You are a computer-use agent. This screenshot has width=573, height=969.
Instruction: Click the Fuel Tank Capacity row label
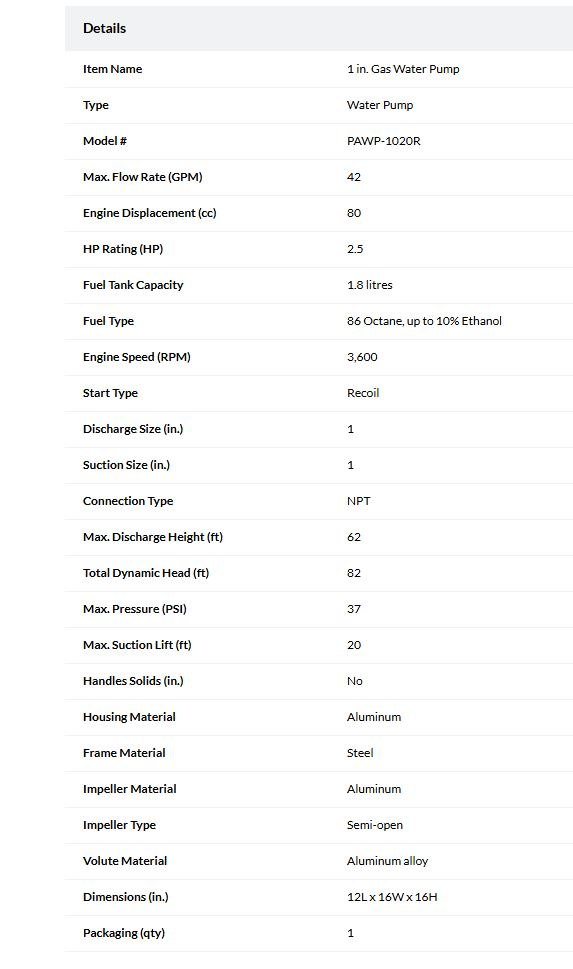click(x=133, y=285)
